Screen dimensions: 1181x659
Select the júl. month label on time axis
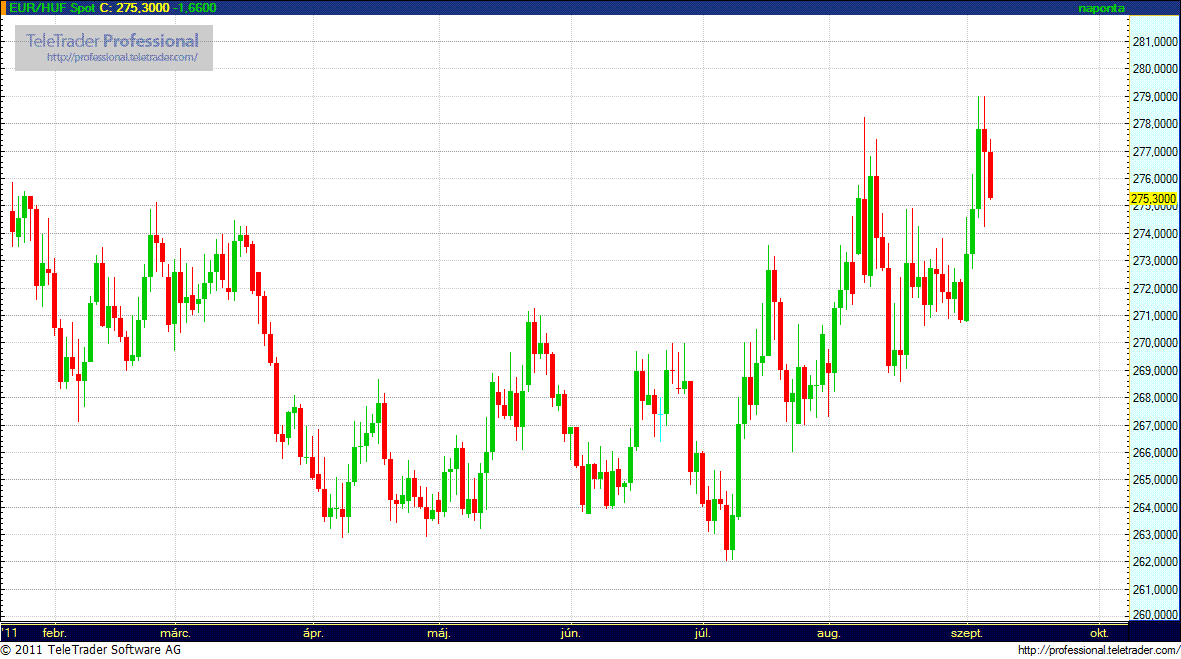click(x=702, y=633)
